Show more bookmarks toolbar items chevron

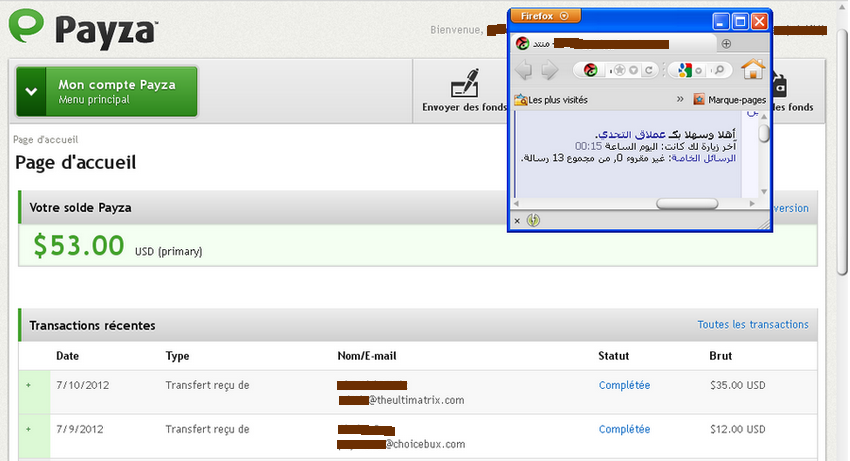(680, 99)
